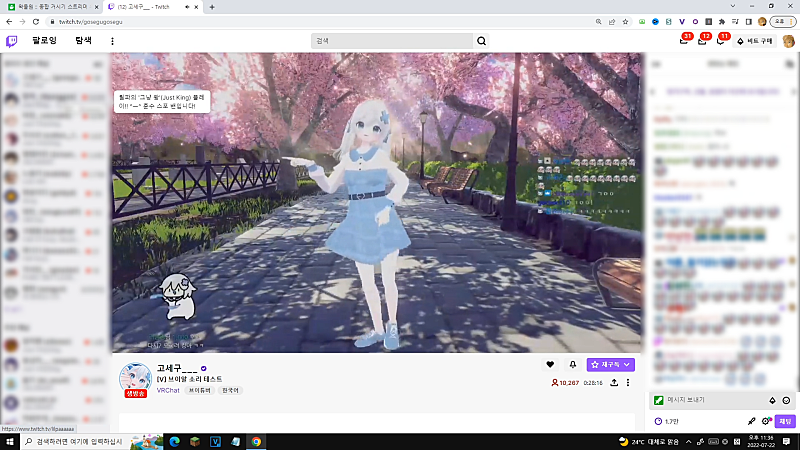Screen dimensions: 800x450
Task: Open the Bits icon in chat input
Action: click(x=772, y=401)
